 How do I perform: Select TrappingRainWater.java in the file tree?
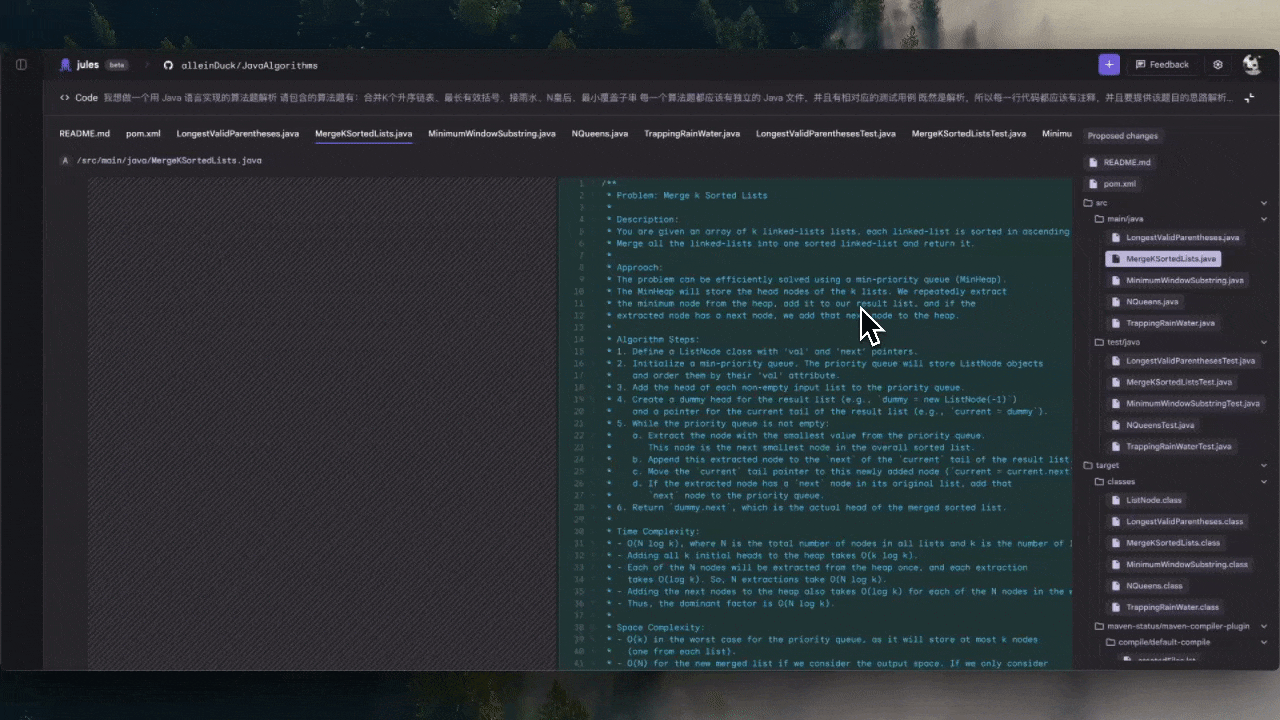1164,324
